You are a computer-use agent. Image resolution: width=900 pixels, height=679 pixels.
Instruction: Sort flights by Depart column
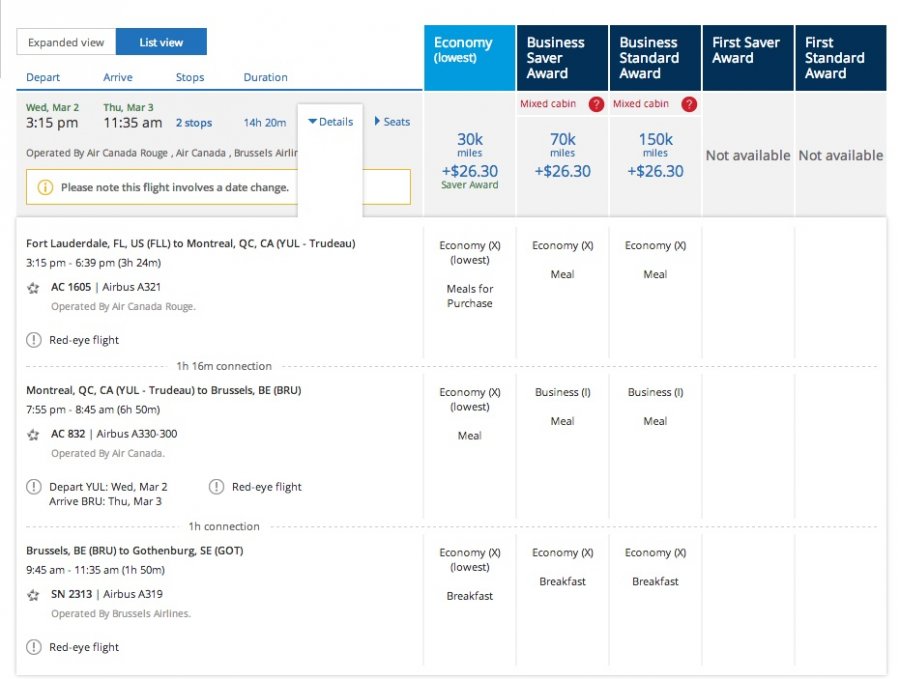[x=43, y=77]
